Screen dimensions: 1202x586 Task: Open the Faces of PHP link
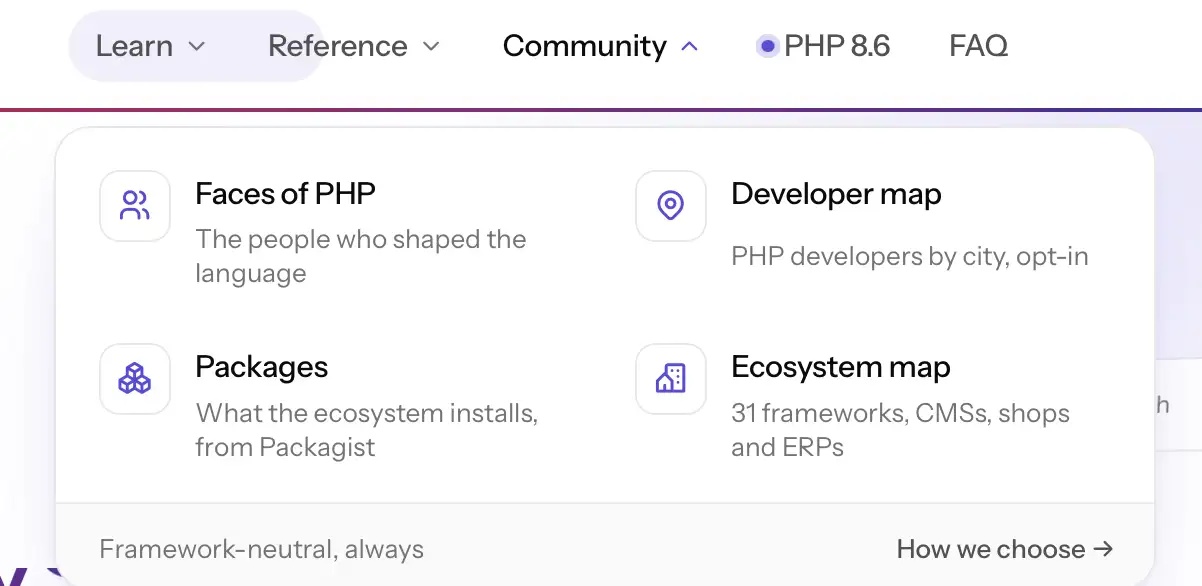[x=286, y=194]
